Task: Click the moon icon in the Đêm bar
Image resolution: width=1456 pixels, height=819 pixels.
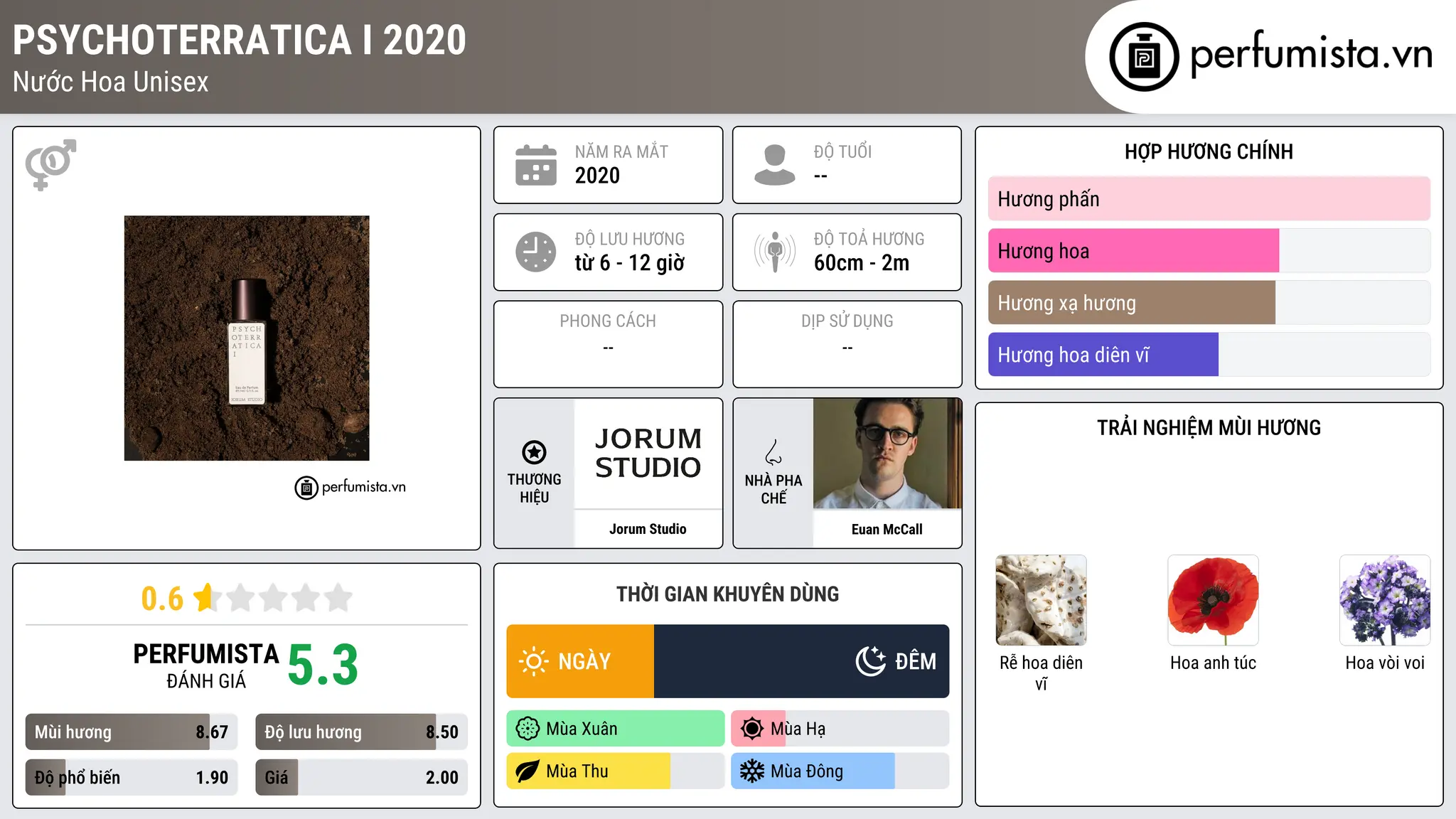Action: click(871, 661)
